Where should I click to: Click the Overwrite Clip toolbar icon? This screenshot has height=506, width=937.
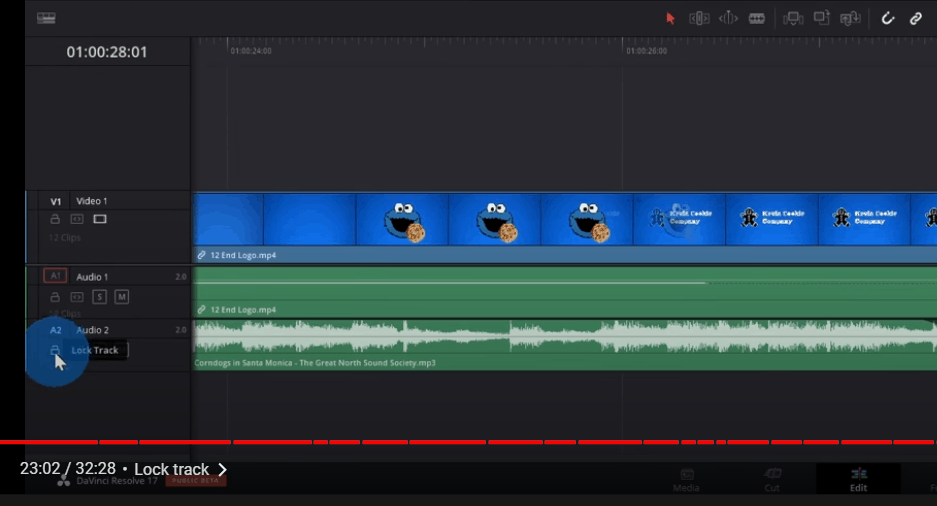pos(822,18)
